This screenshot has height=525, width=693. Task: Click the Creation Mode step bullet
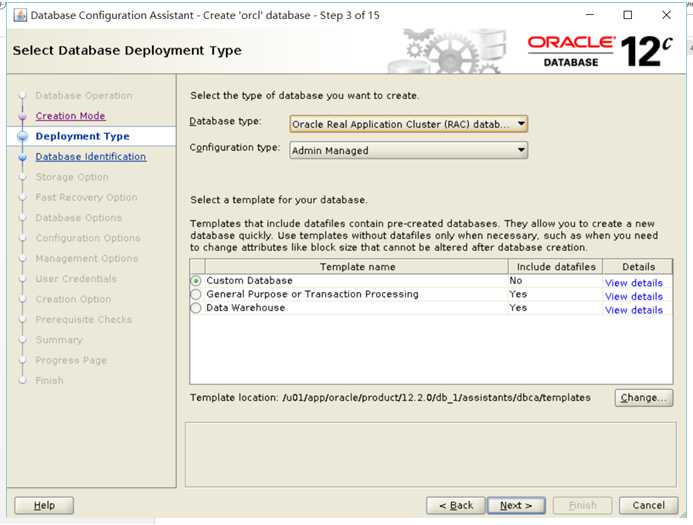coord(23,116)
